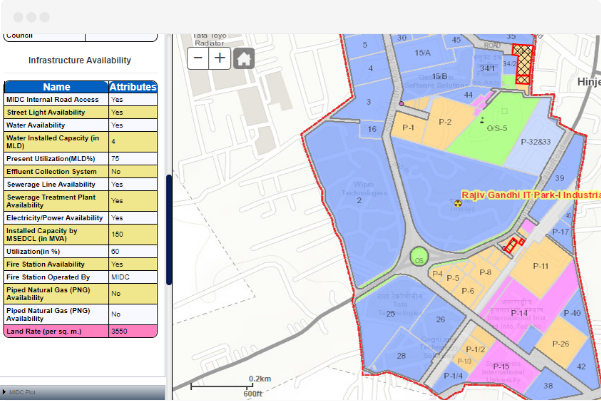Zoom in the map with plus button
This screenshot has width=601, height=401.
point(220,58)
